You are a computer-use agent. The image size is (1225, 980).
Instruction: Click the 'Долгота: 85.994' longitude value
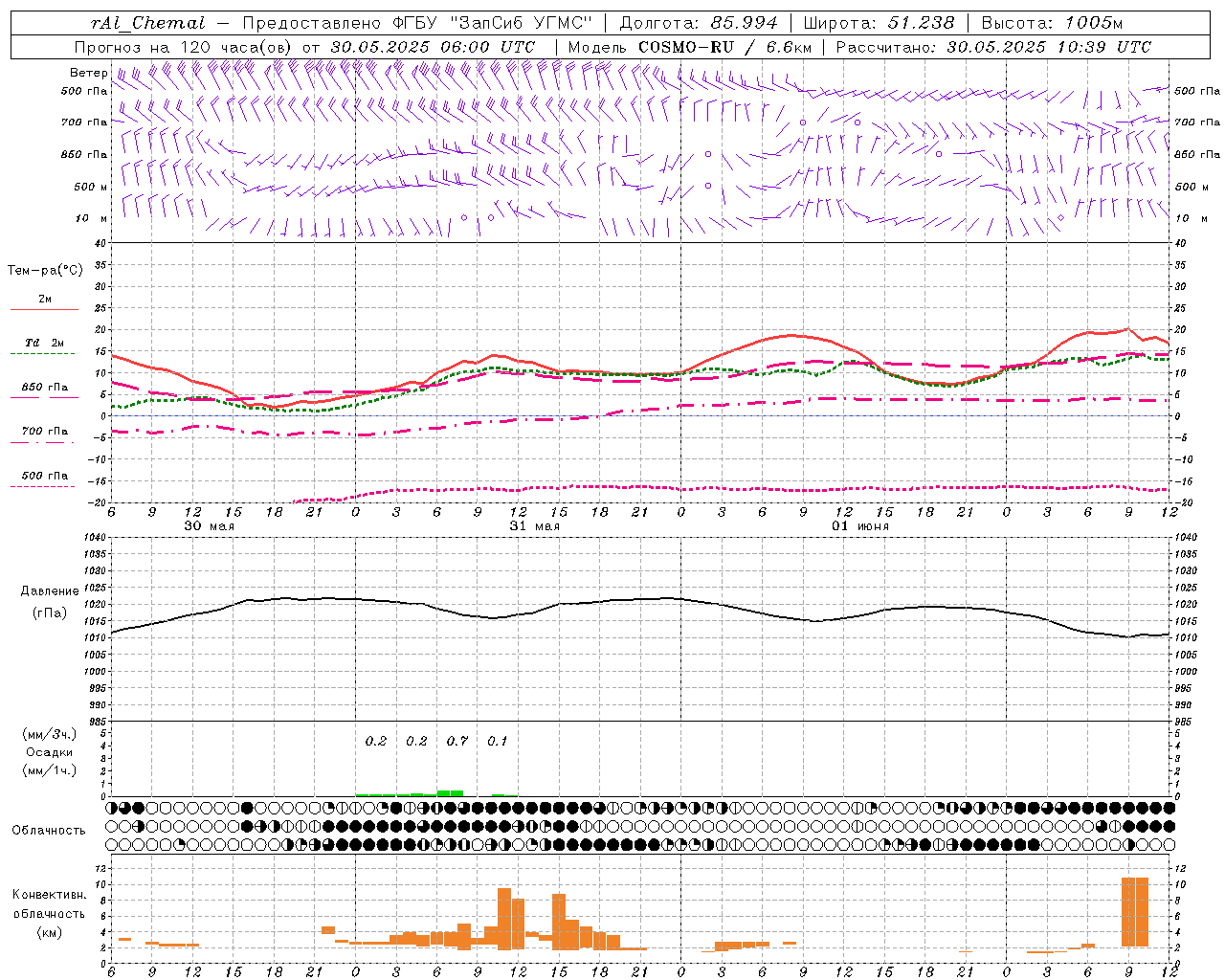698,23
